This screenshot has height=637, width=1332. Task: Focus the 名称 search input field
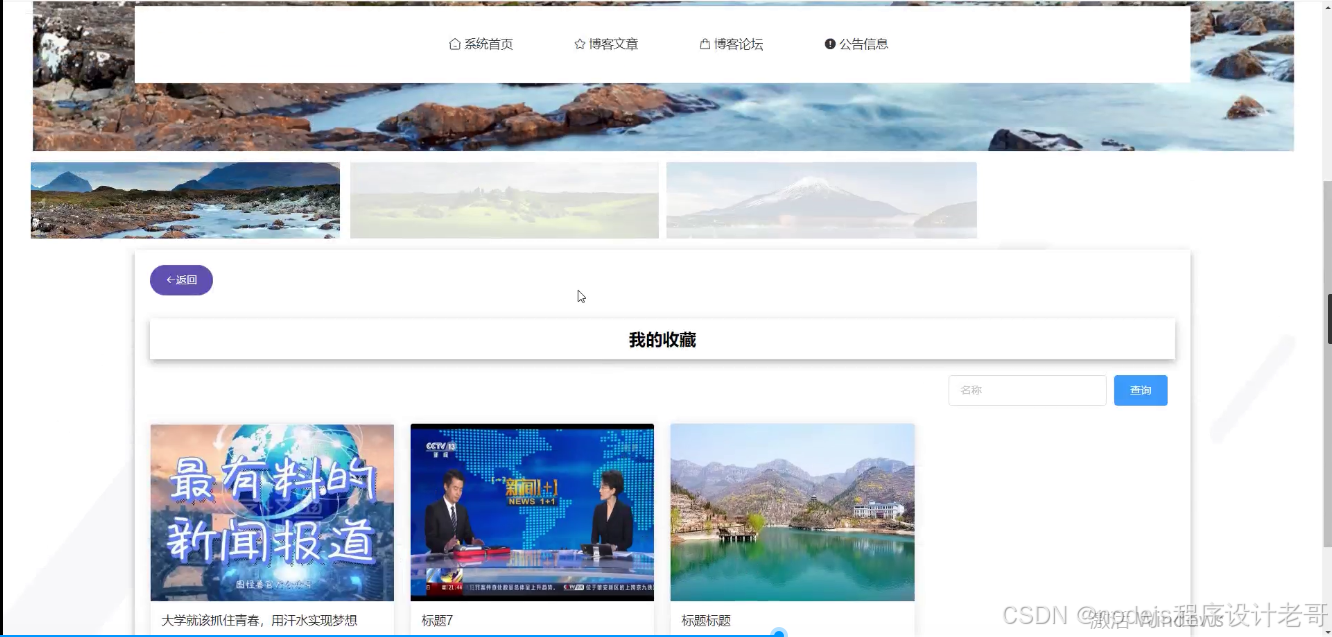(1027, 390)
